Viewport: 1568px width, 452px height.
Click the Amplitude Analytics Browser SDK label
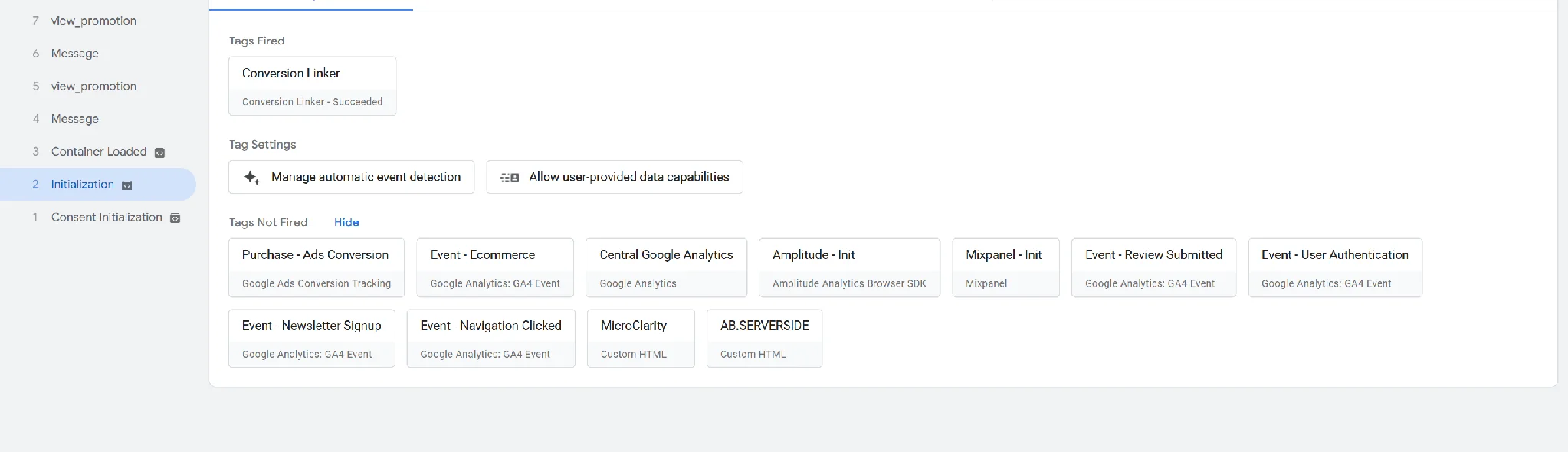coord(849,283)
